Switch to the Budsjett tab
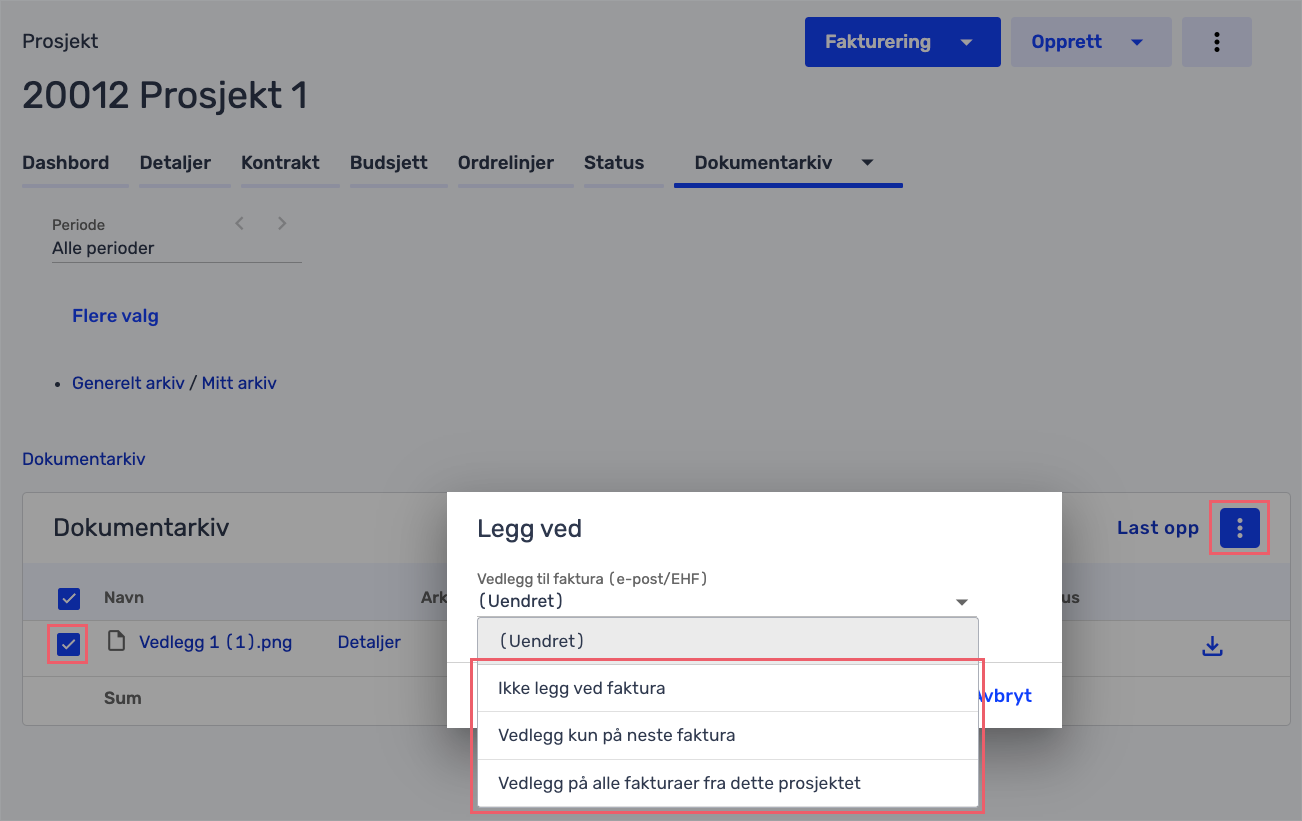Screen dimensions: 1302x821 388,162
